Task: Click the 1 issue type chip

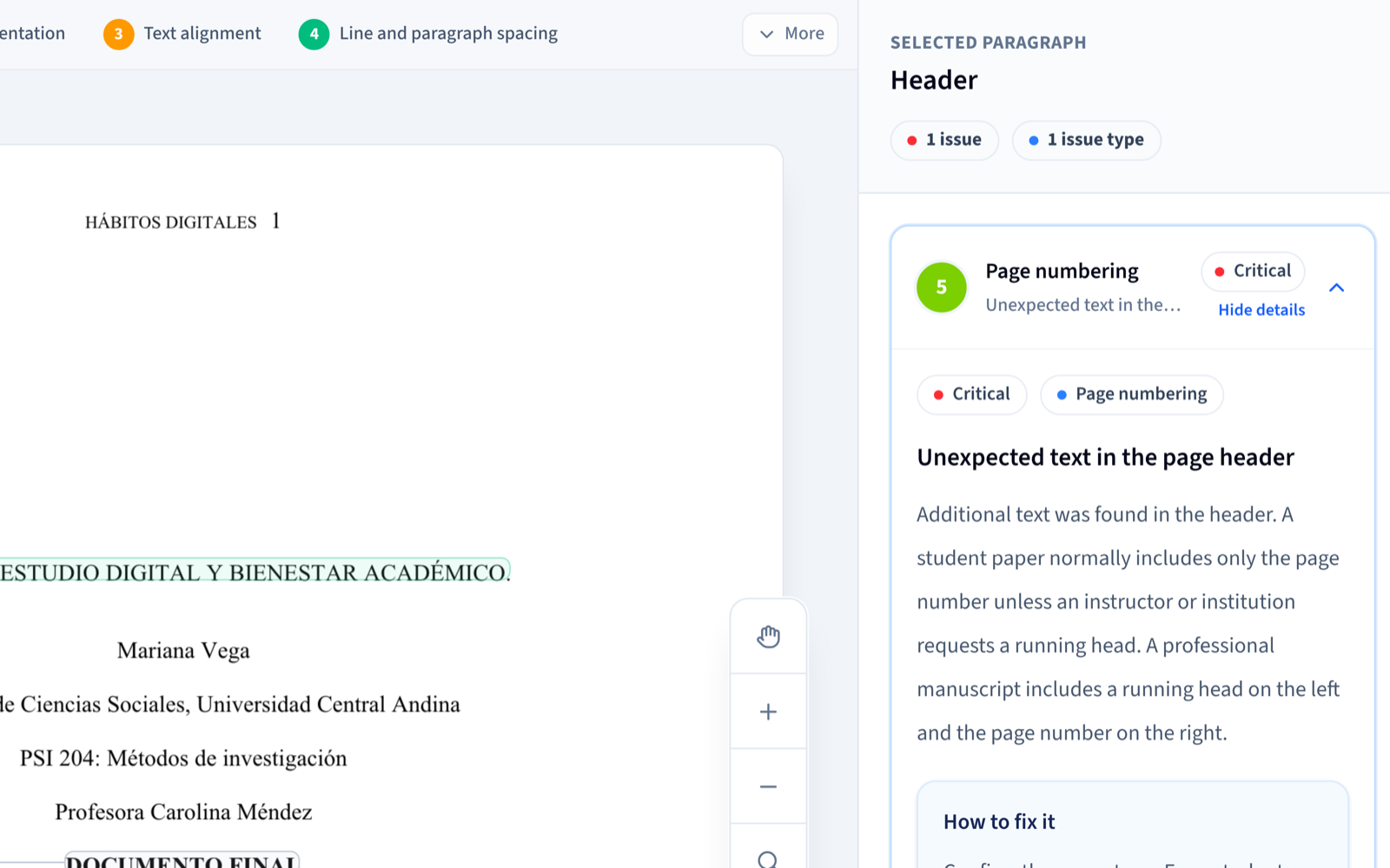Action: click(1086, 140)
